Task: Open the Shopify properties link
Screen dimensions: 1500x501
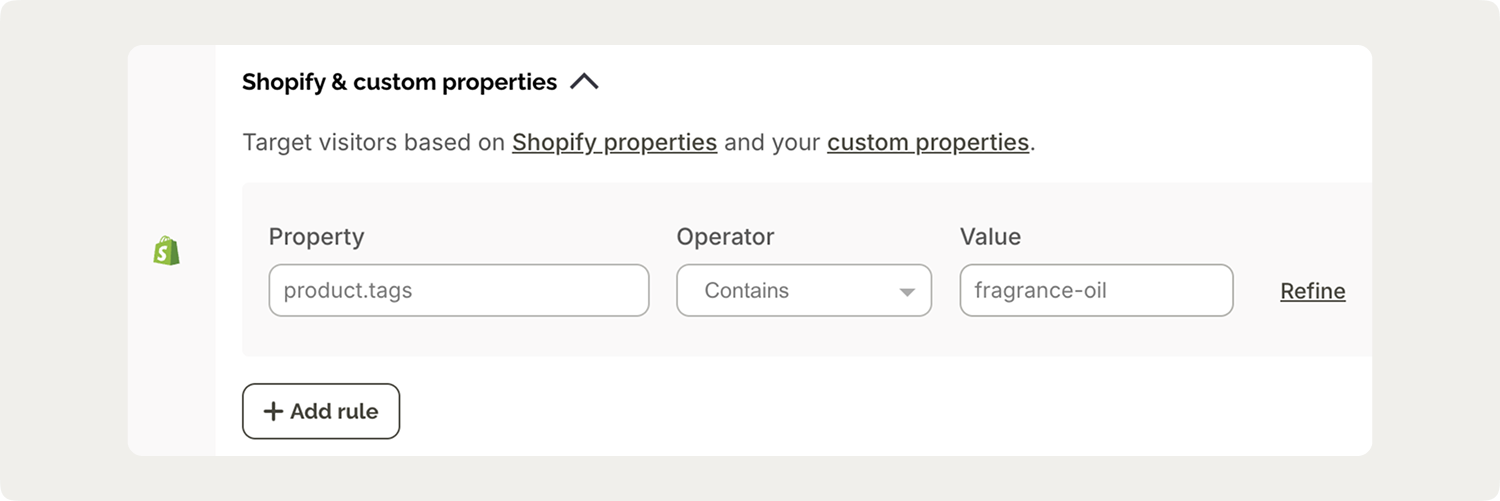Action: 614,143
